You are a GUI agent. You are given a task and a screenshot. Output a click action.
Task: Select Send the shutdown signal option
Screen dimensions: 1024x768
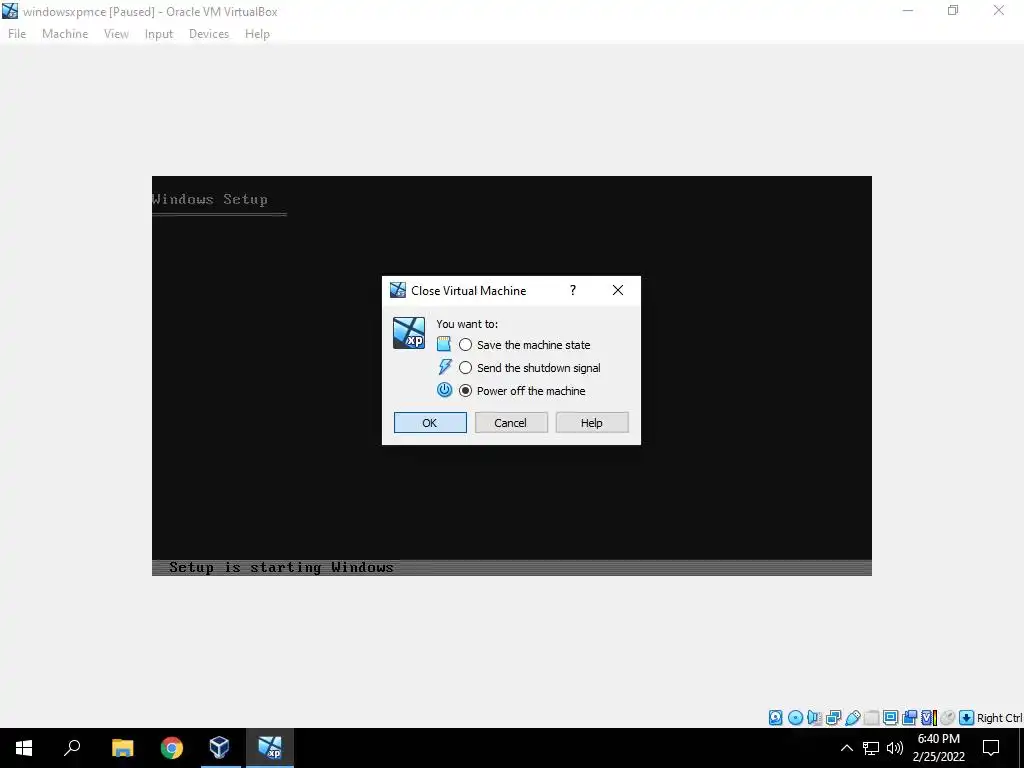[x=530, y=368]
